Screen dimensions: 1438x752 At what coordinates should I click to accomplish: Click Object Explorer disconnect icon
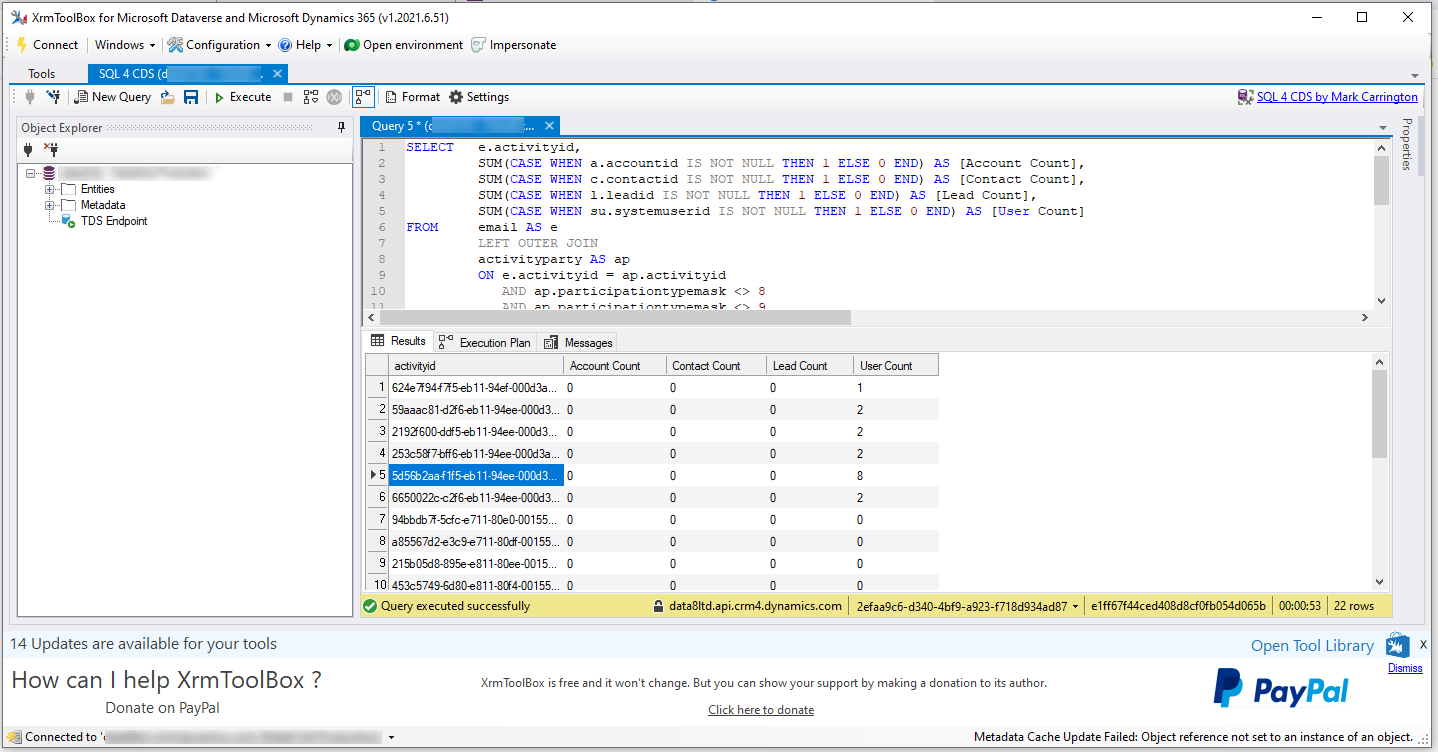(52, 149)
